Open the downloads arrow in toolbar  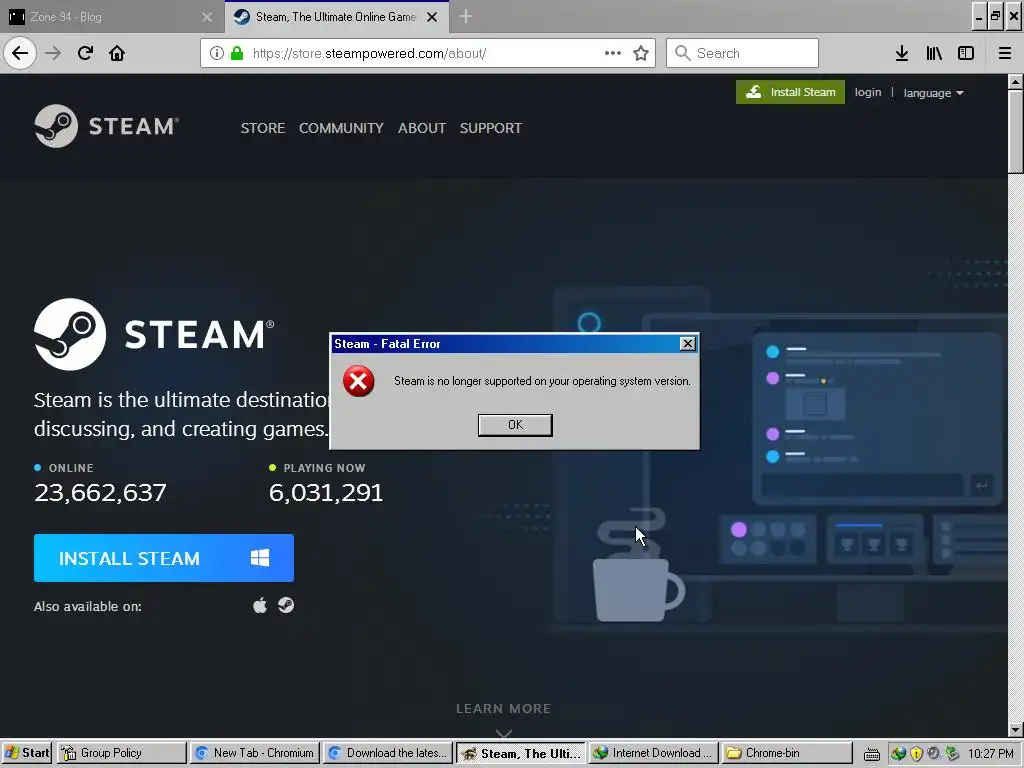tap(902, 53)
